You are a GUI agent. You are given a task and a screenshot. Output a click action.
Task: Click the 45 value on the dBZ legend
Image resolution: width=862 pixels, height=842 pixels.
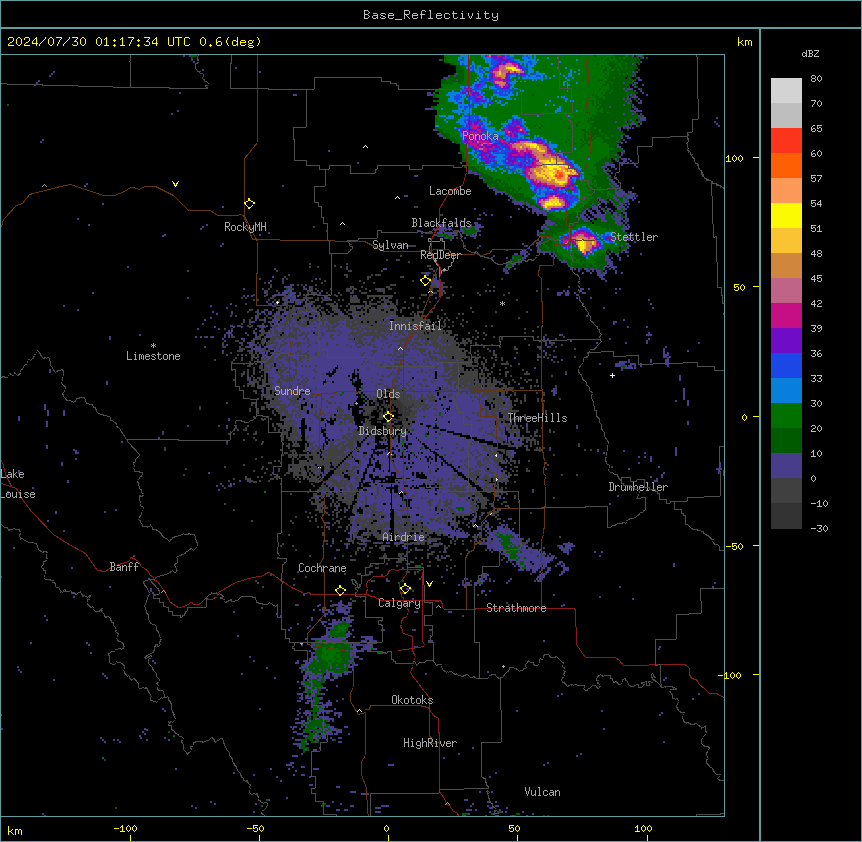(x=816, y=279)
